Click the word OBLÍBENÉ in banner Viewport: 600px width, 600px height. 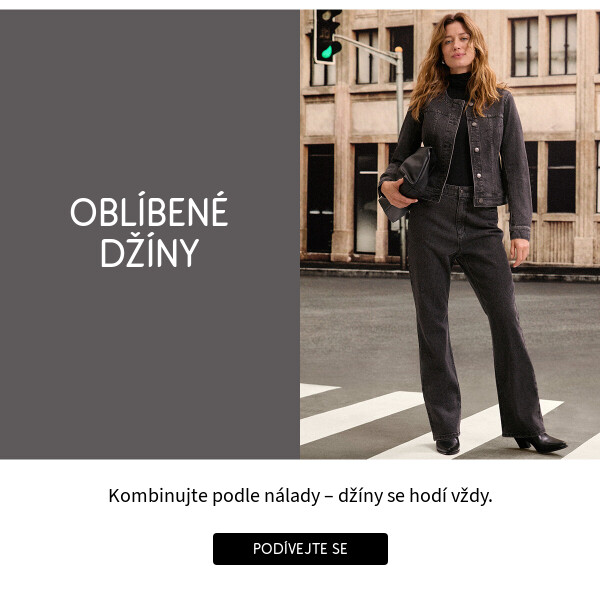149,210
